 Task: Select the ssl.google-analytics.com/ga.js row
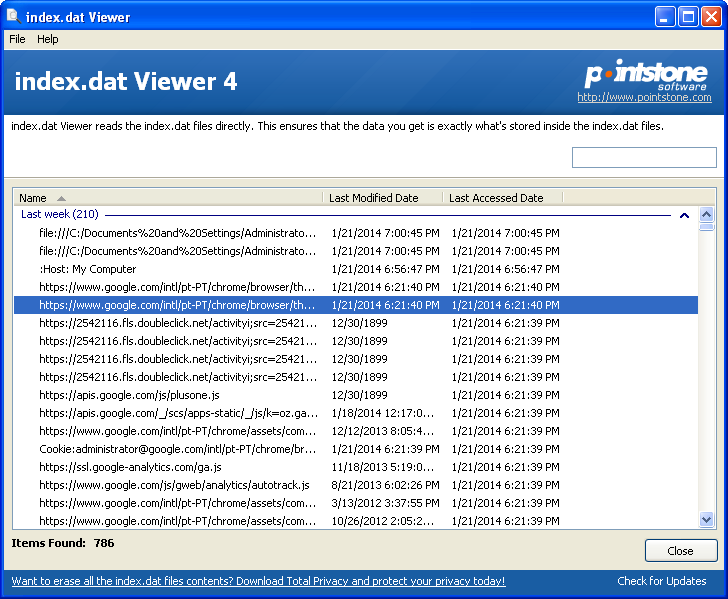click(356, 467)
